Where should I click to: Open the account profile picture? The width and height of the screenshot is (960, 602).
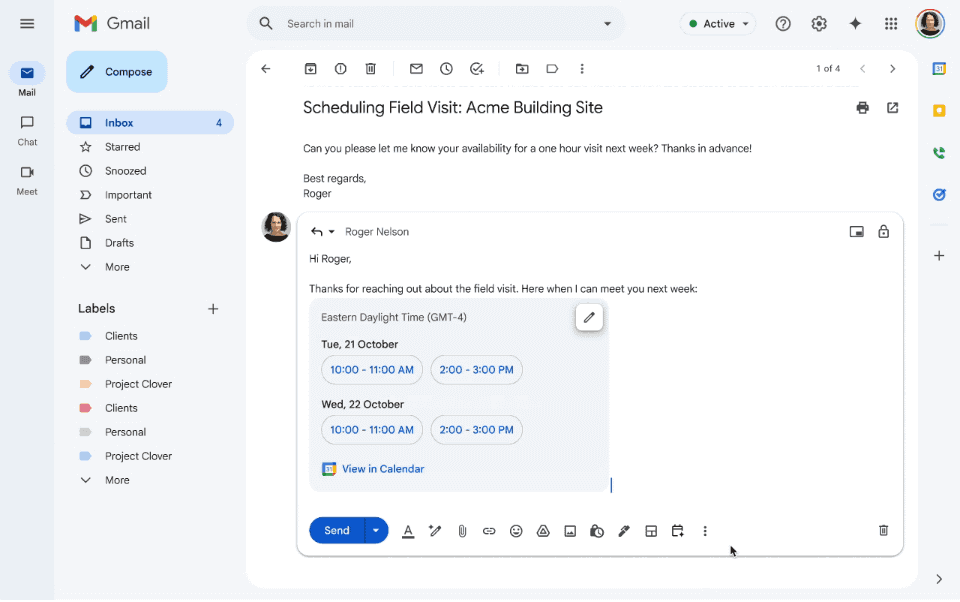[x=929, y=24]
